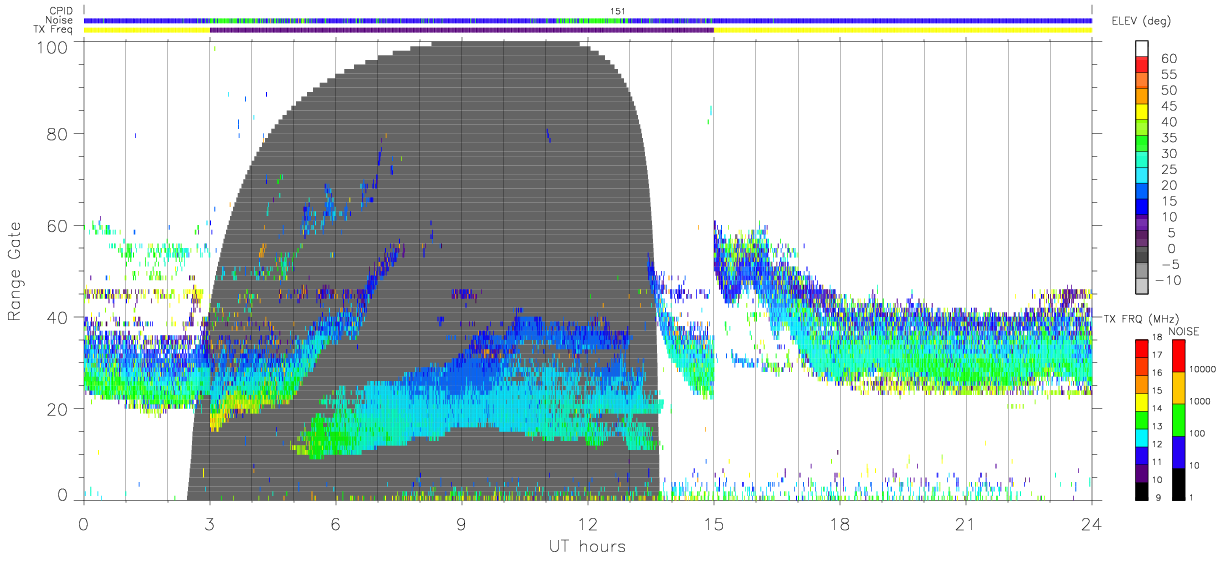Image resolution: width=1228 pixels, height=567 pixels.
Task: Click the "55" label beside ELEV colorbar
Action: pos(1169,74)
